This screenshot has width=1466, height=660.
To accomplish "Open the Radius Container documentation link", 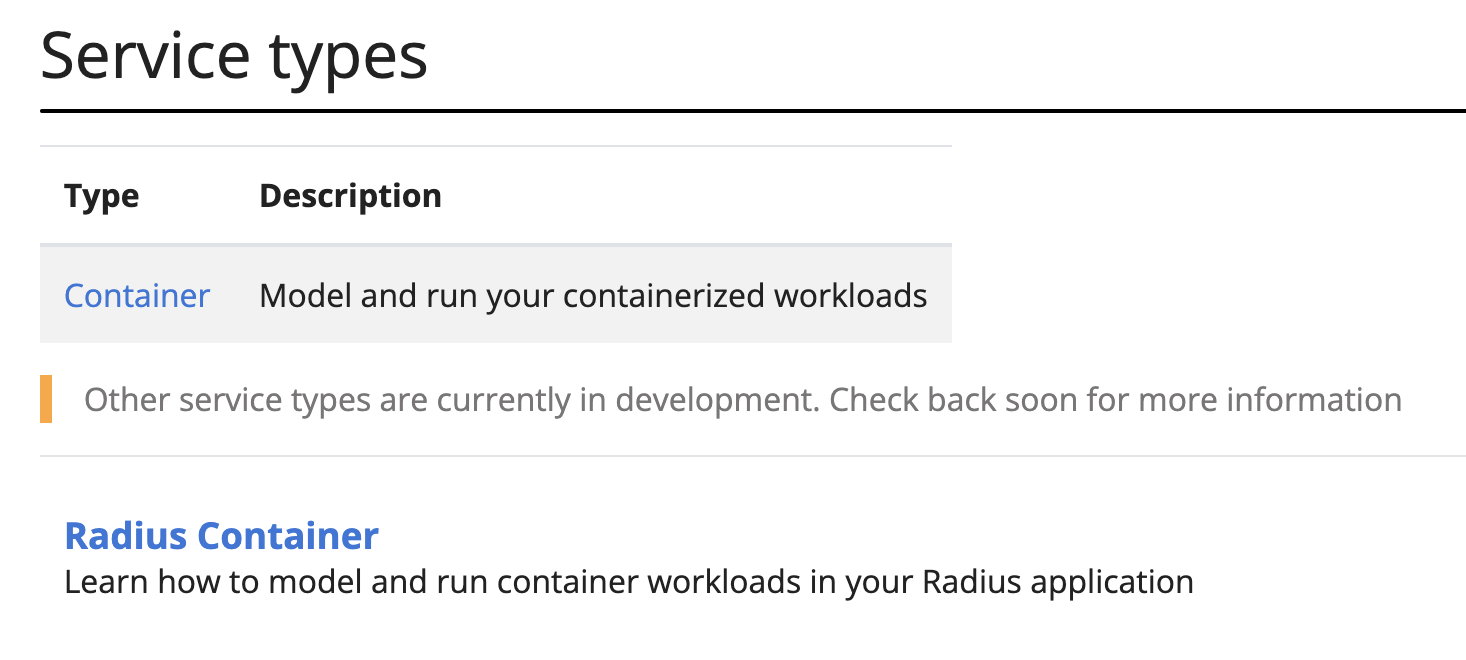I will coord(221,536).
